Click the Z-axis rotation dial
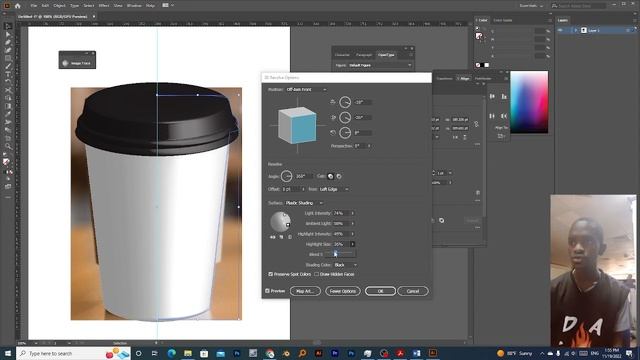This screenshot has width=640, height=360. click(x=345, y=133)
